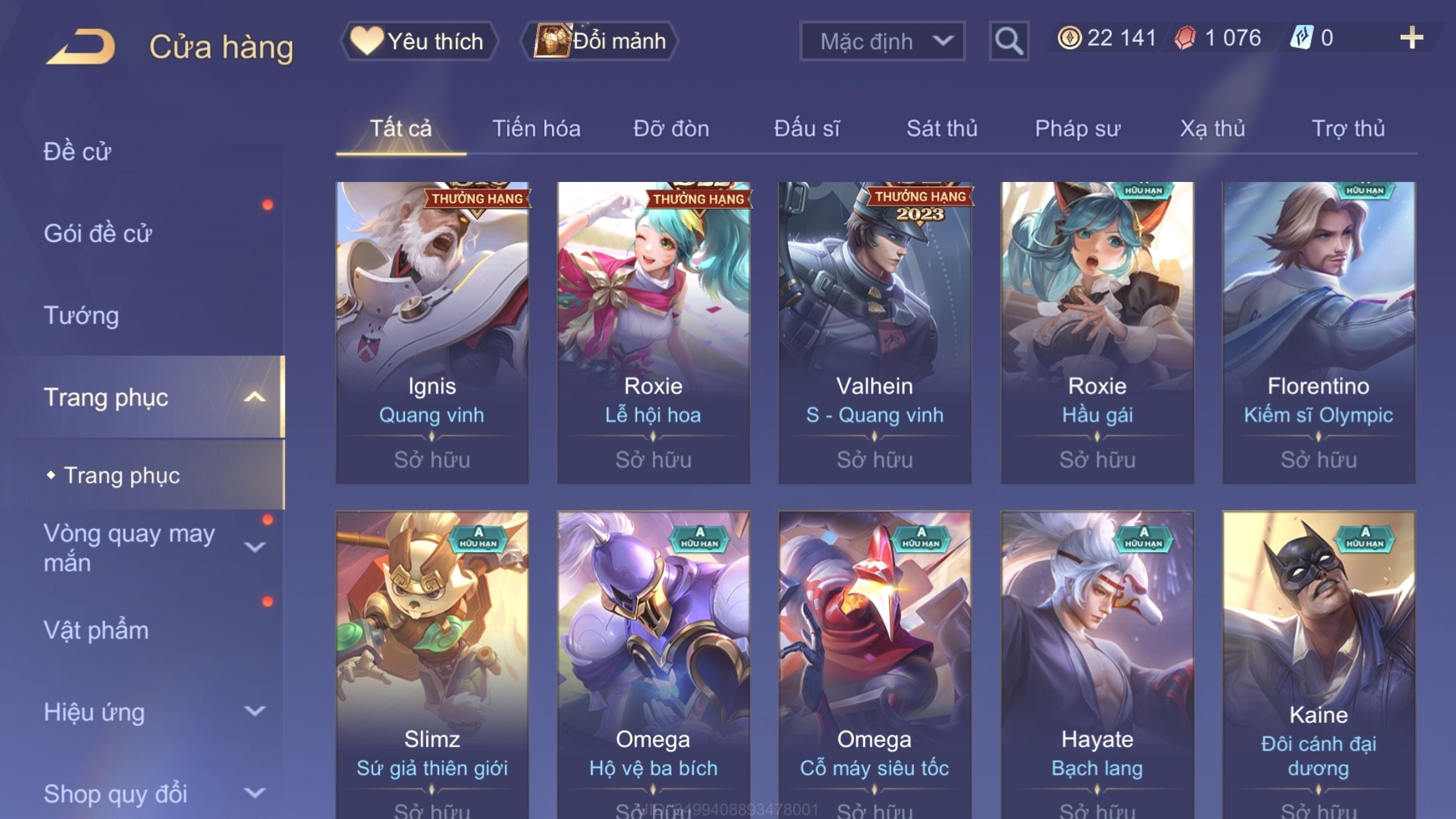Go to Tướng in the sidebar
The height and width of the screenshot is (819, 1456).
point(81,315)
